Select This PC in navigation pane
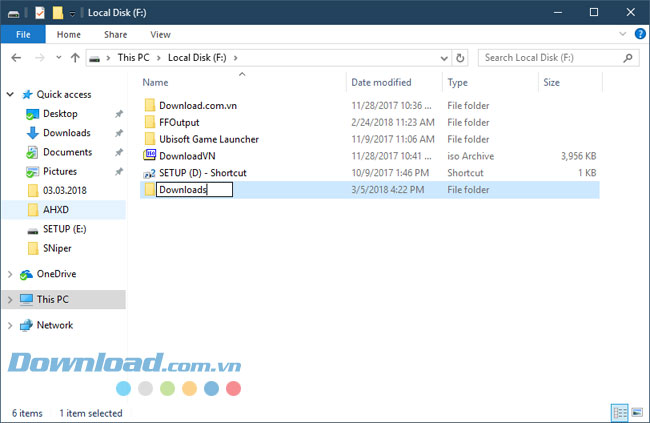Viewport: 650px width, 423px height. pyautogui.click(x=53, y=299)
